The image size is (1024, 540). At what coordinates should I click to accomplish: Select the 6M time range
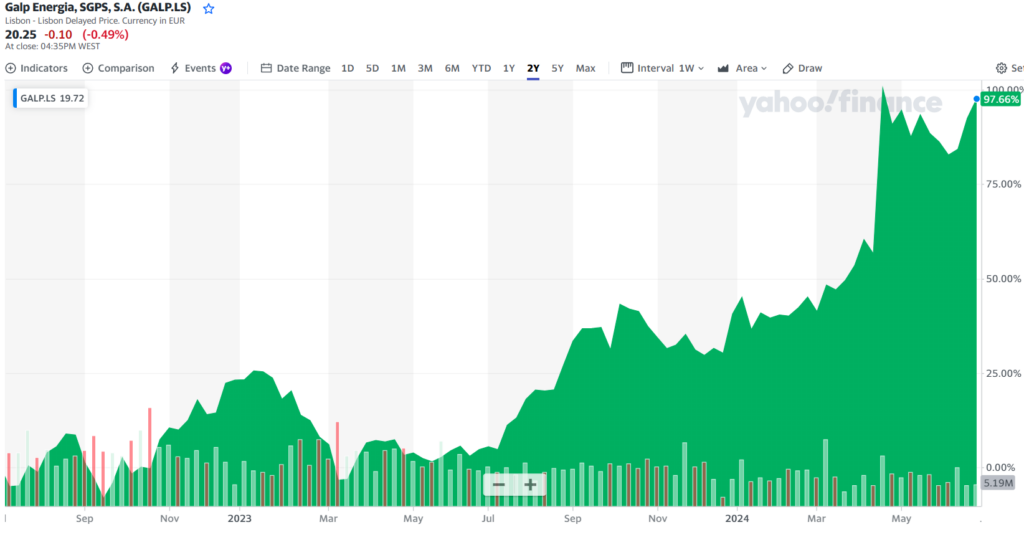452,68
